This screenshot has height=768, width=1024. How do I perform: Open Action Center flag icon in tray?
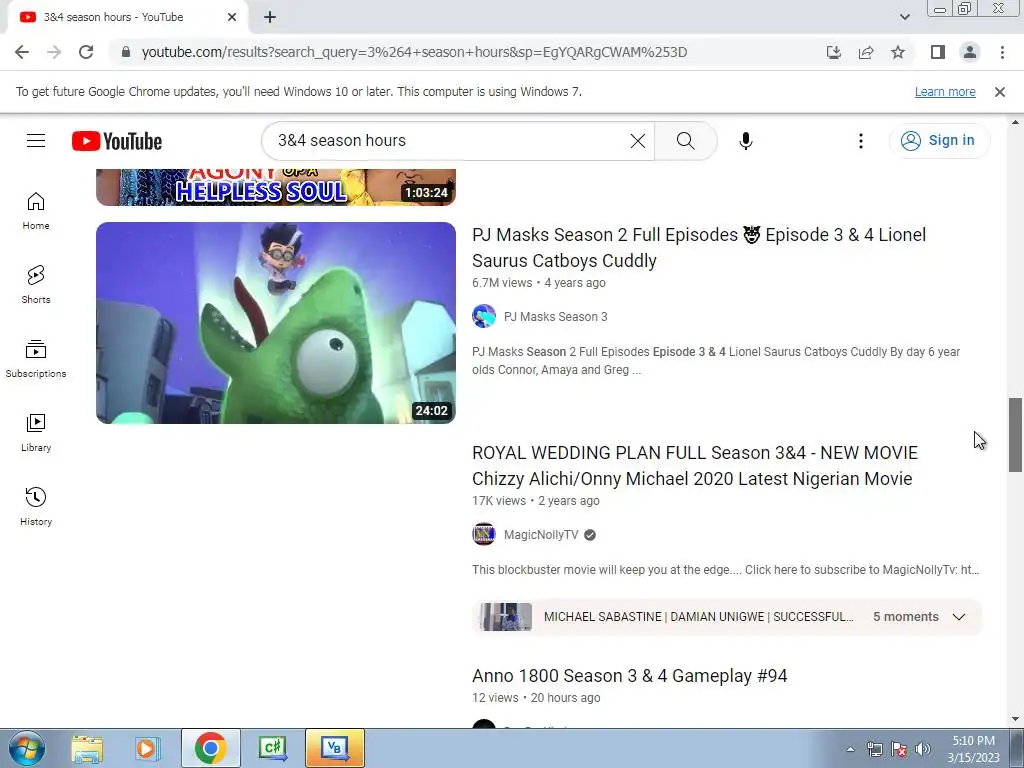coord(899,749)
